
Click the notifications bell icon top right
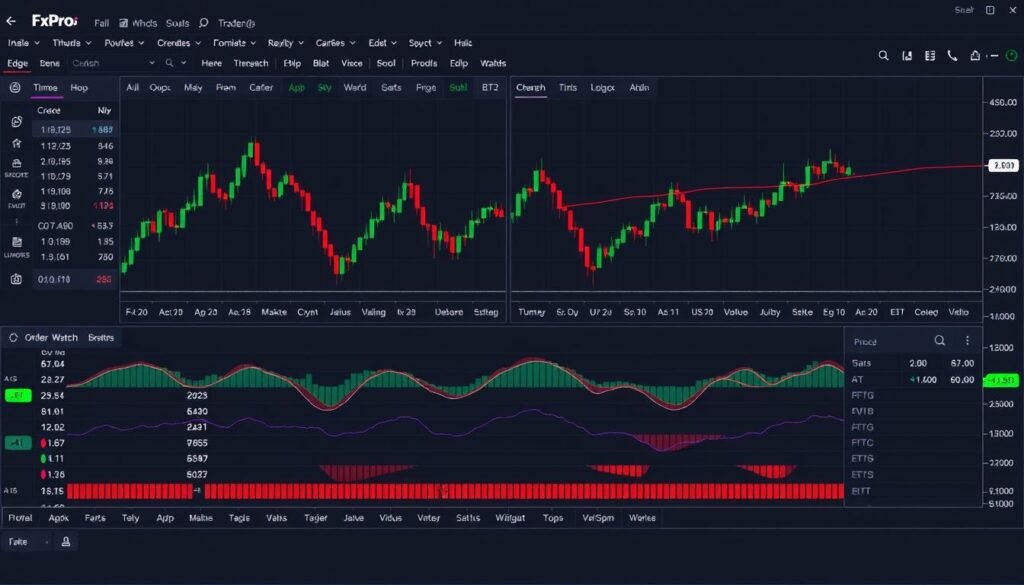pyautogui.click(x=975, y=56)
